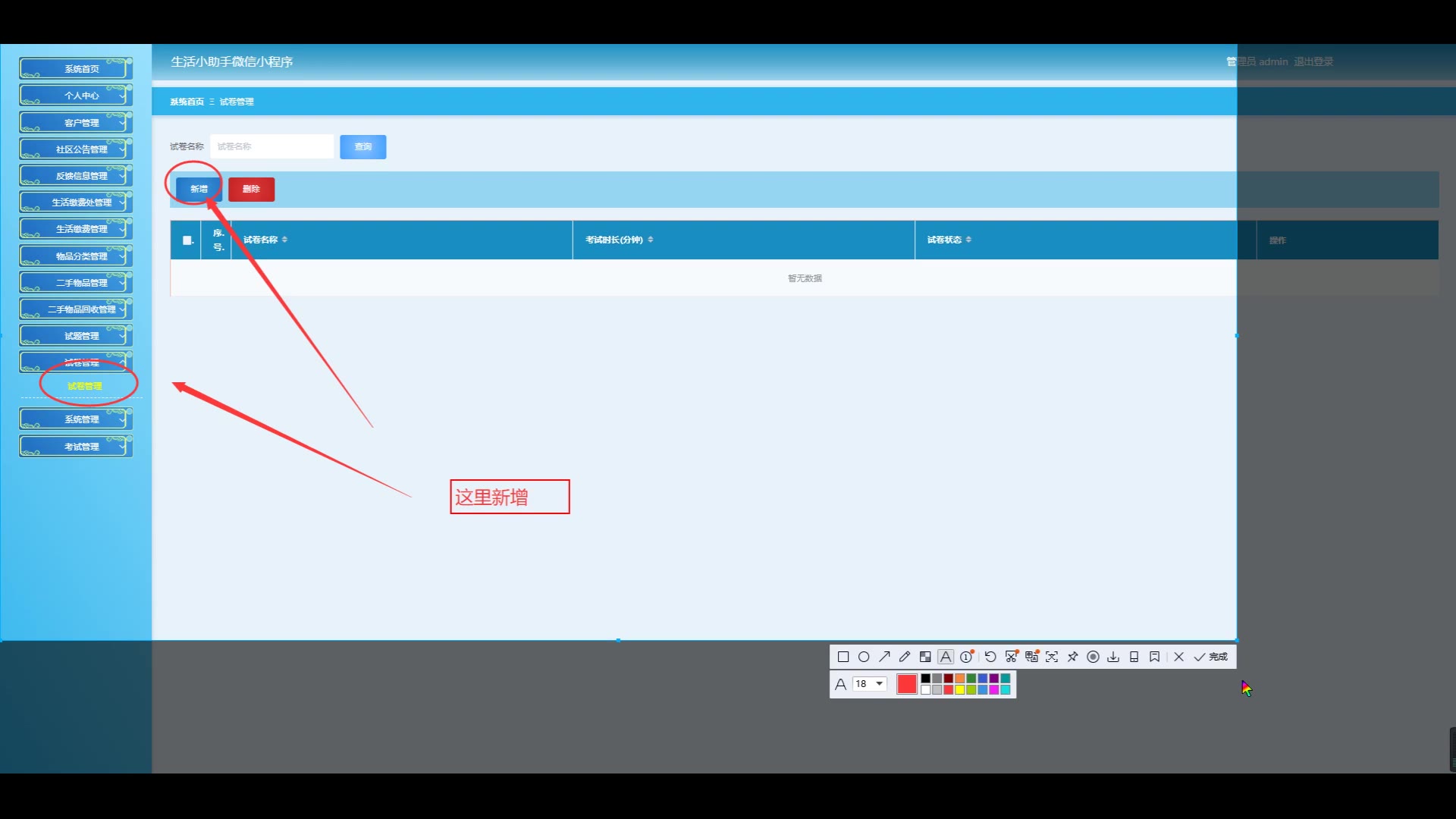Screen dimensions: 1456x819
Task: Select the mosaic blur tool
Action: 925,657
